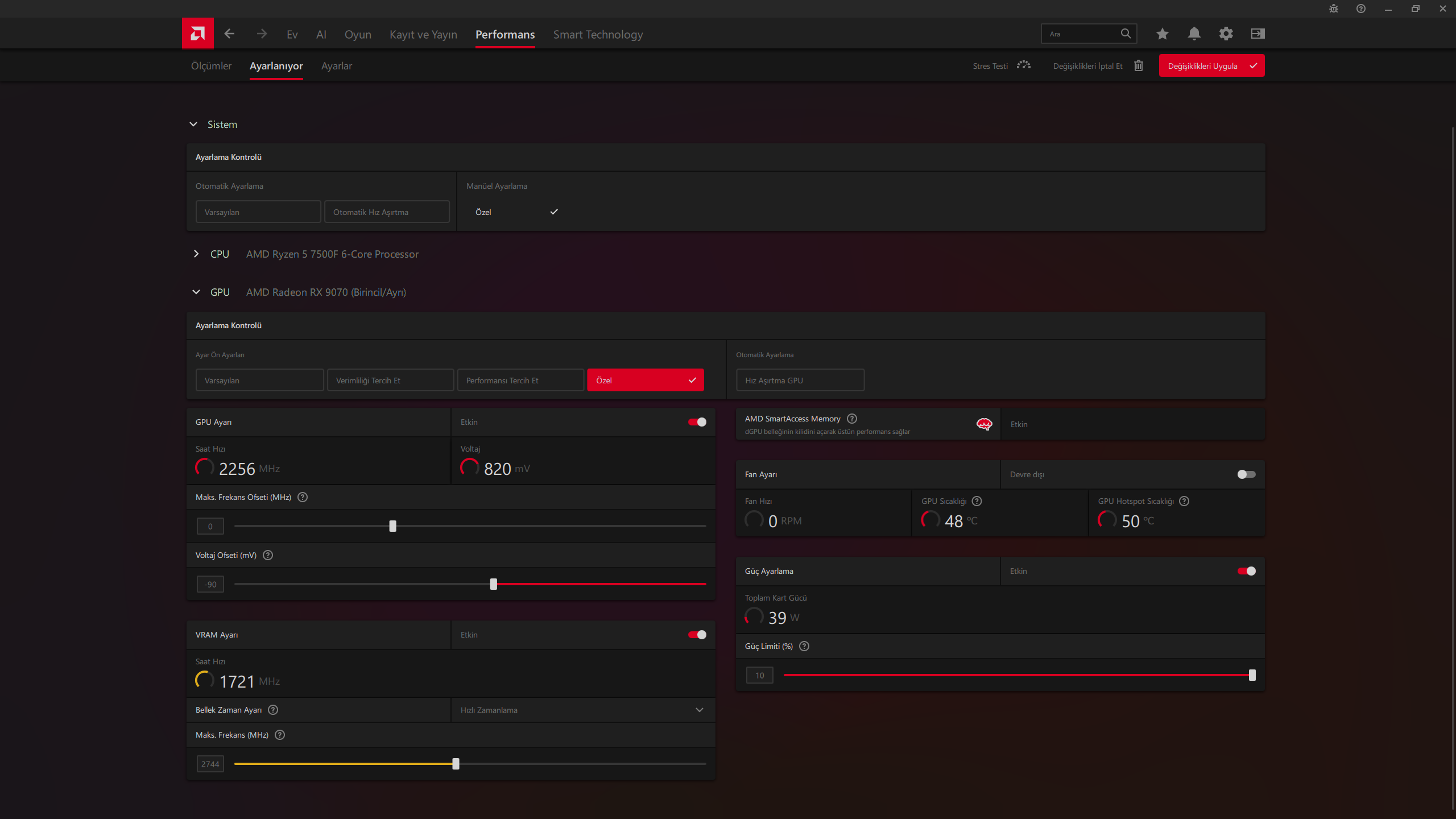
Task: Click the trash icon to discard changes
Action: [1139, 65]
